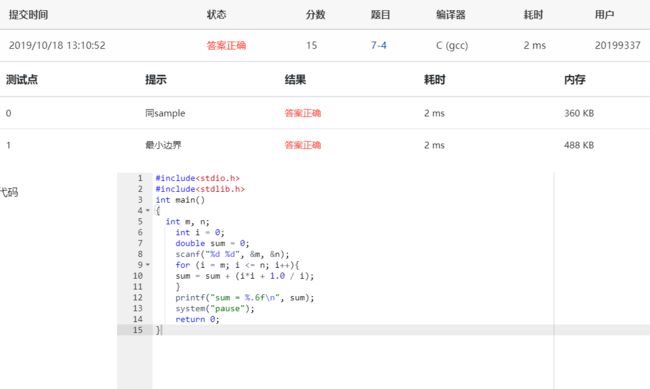Click the 状态 column header
The height and width of the screenshot is (389, 650).
click(x=216, y=15)
